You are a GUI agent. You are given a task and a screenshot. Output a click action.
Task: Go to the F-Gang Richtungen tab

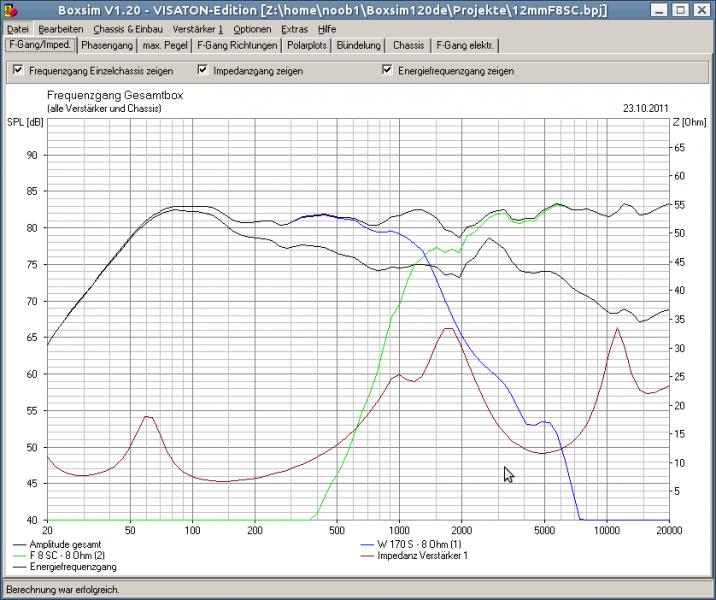point(237,46)
